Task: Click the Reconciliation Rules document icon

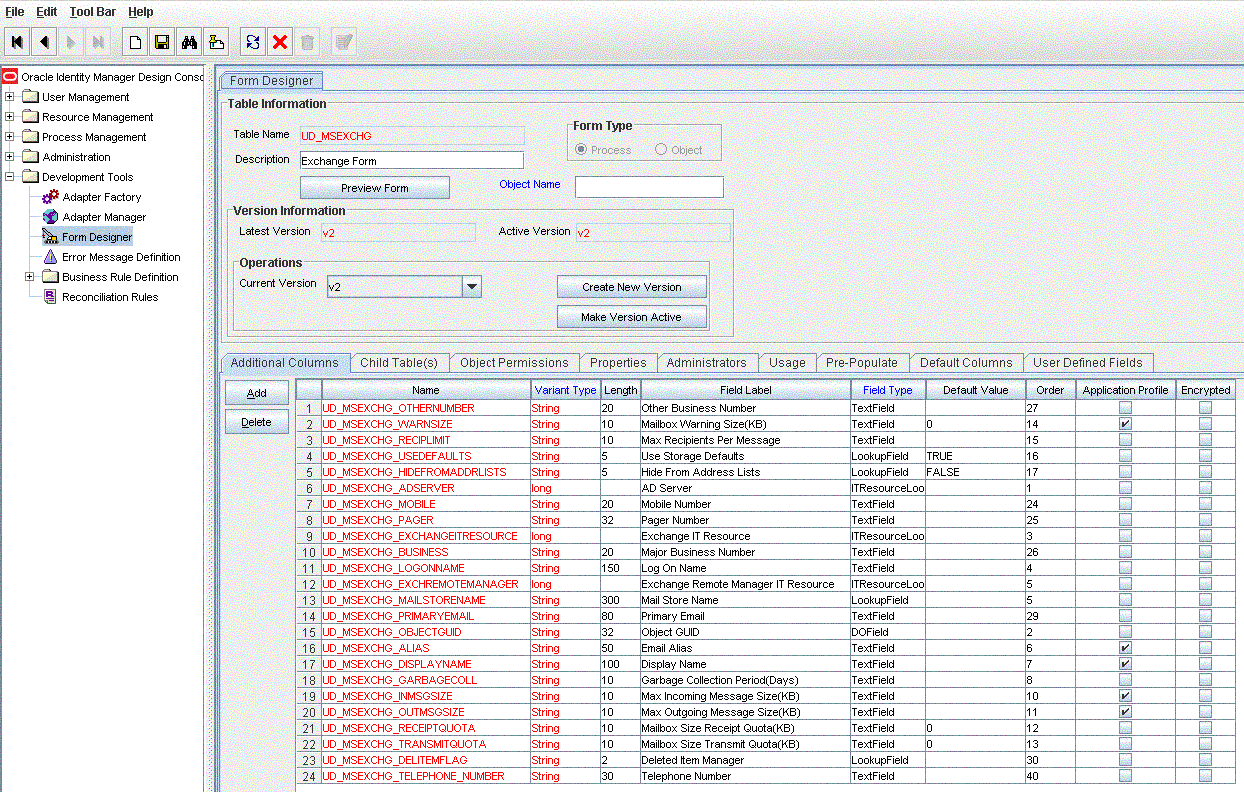Action: (50, 297)
